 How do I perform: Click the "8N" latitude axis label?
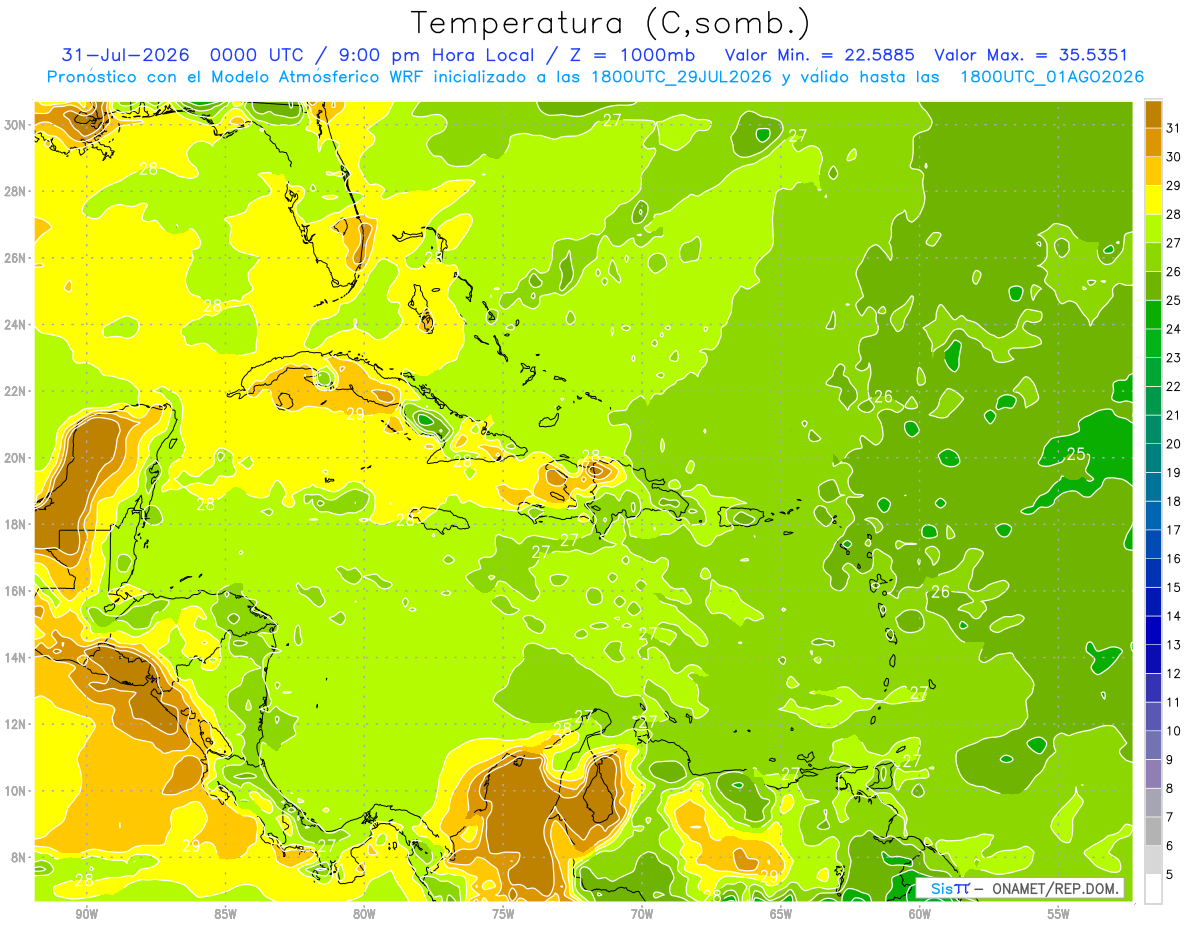pos(20,857)
